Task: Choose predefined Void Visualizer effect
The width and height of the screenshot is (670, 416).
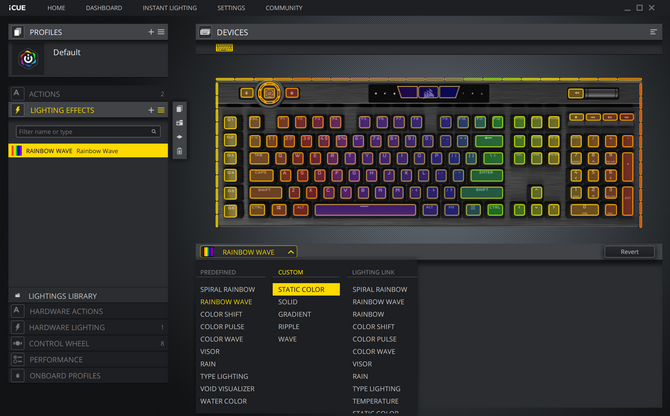Action: pyautogui.click(x=227, y=389)
